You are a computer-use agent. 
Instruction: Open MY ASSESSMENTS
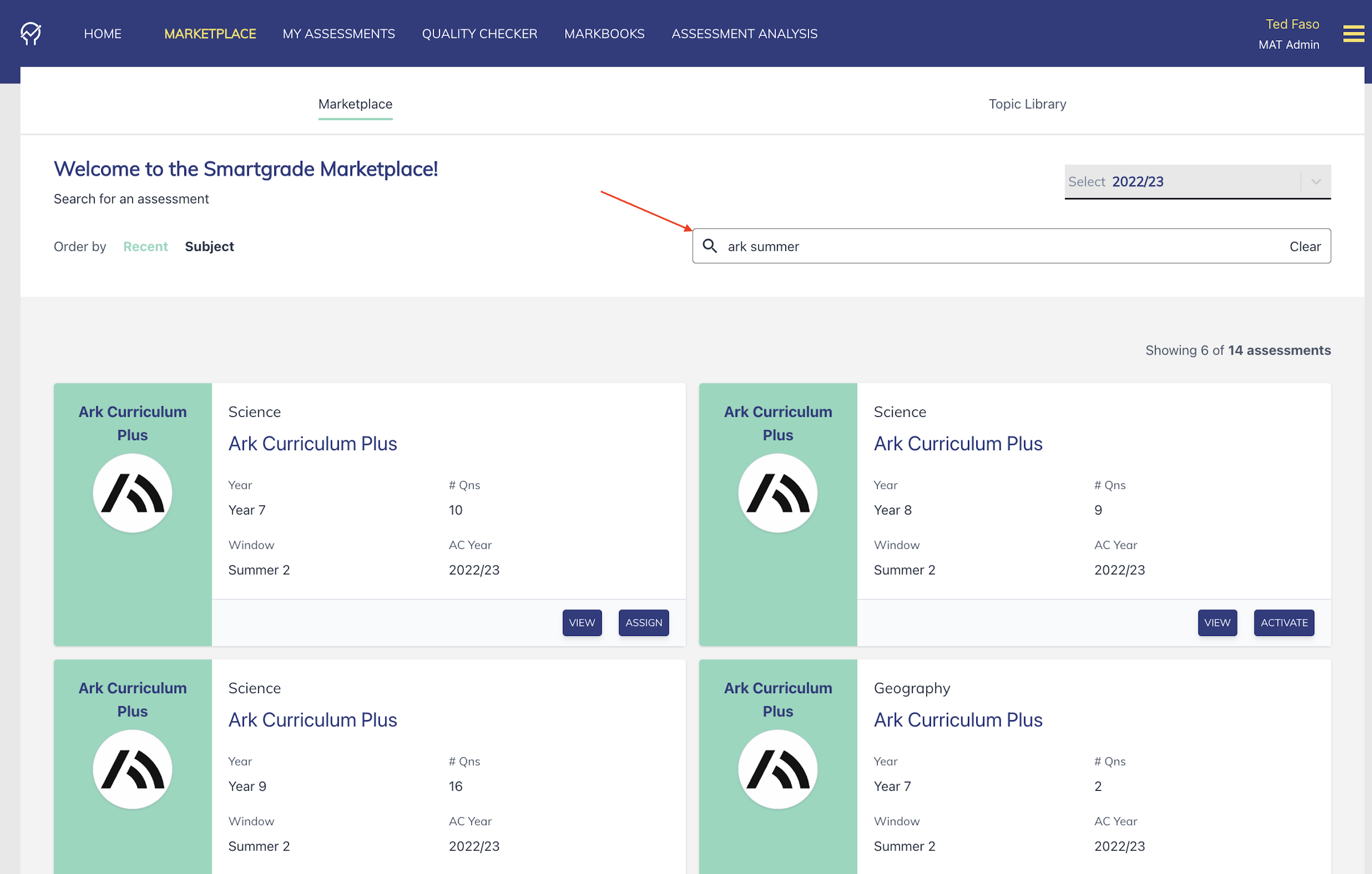(x=339, y=34)
